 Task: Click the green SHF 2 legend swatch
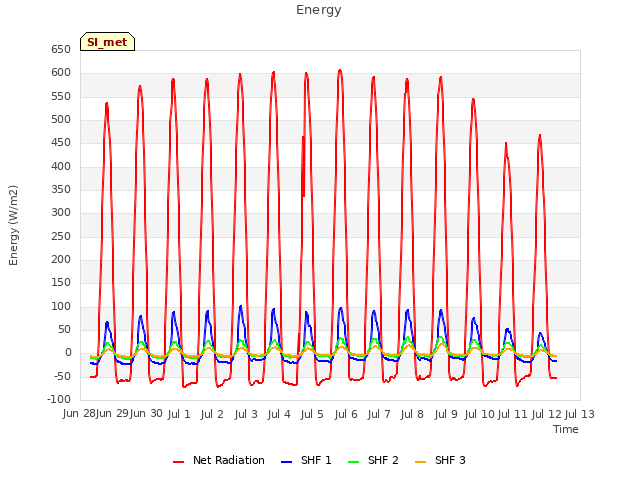[353, 462]
